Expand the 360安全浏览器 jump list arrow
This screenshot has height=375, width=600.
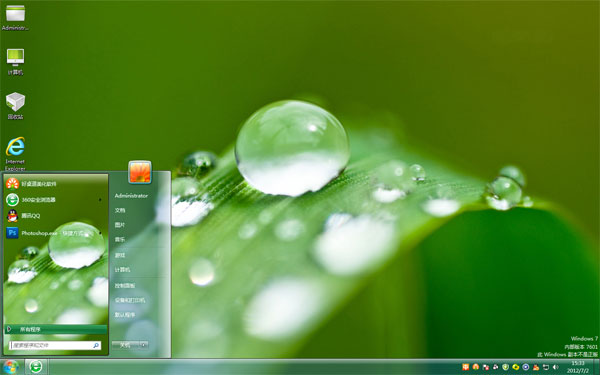click(x=101, y=199)
